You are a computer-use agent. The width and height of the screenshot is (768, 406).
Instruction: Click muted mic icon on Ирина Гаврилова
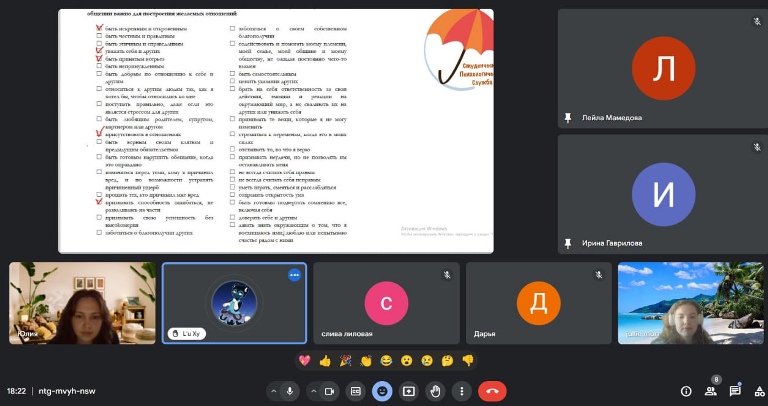coord(757,147)
